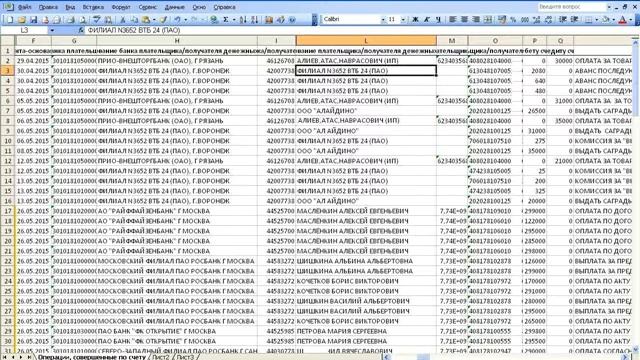
Task: Toggle bold Ж formatting
Action: point(415,20)
